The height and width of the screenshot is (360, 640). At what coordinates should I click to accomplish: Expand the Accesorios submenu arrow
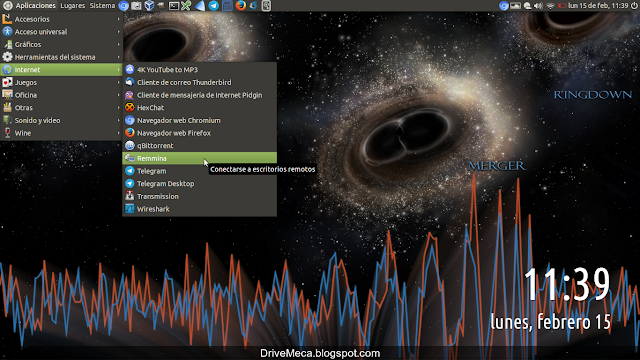click(118, 19)
